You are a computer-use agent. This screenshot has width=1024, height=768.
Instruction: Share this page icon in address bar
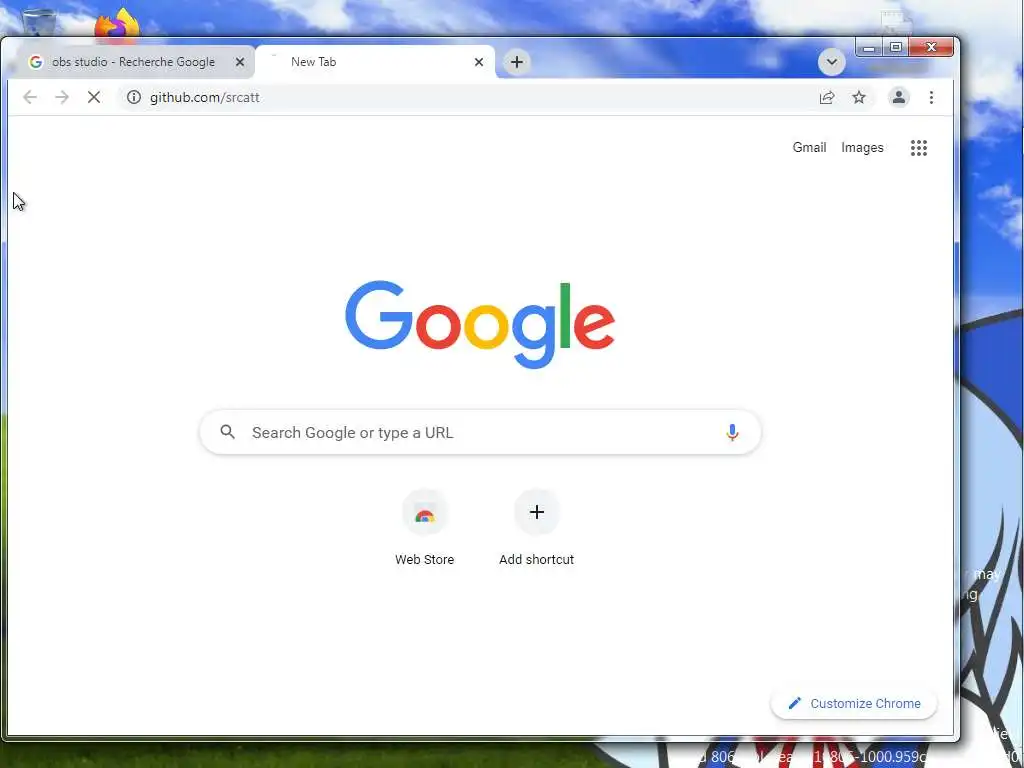click(x=827, y=97)
